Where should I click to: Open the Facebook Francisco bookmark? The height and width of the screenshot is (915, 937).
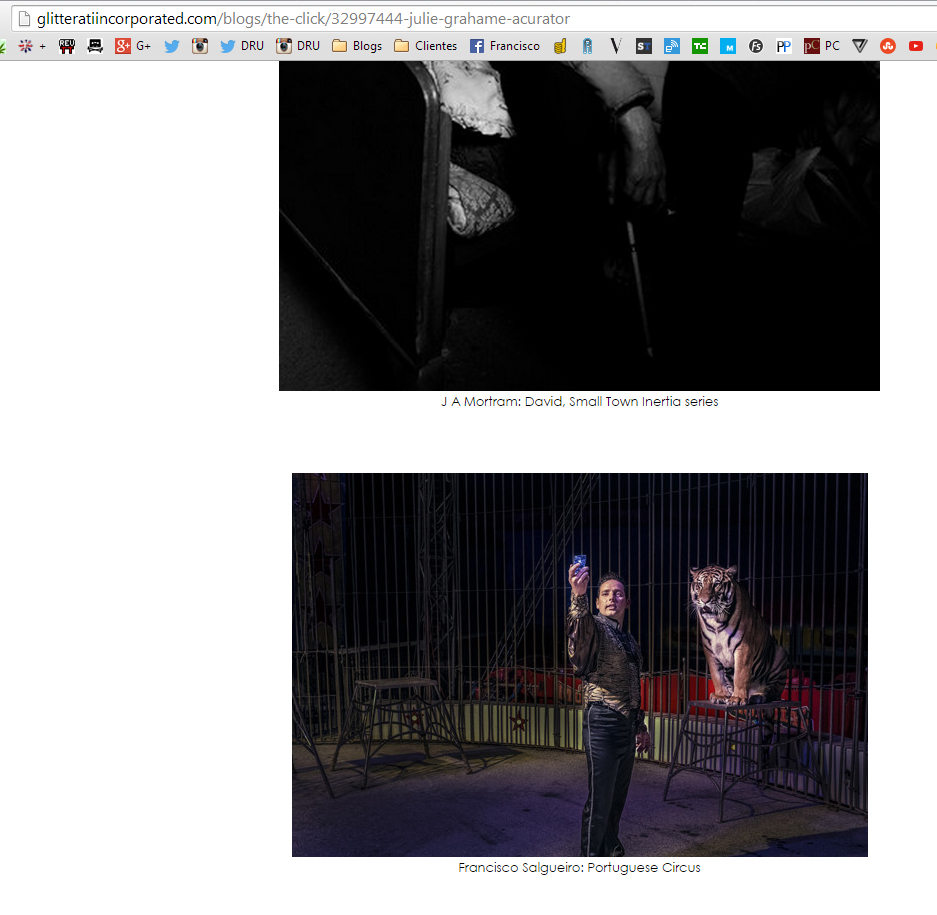(504, 46)
